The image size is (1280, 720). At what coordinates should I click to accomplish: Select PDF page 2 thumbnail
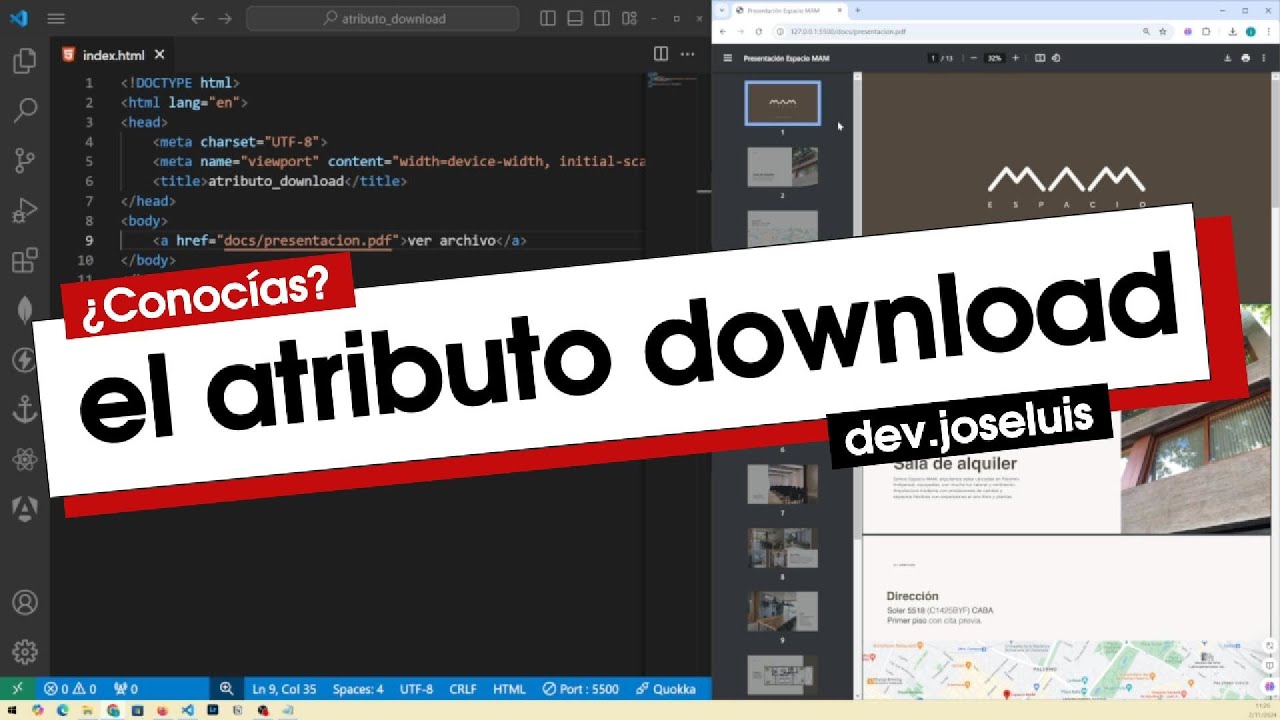pyautogui.click(x=783, y=167)
